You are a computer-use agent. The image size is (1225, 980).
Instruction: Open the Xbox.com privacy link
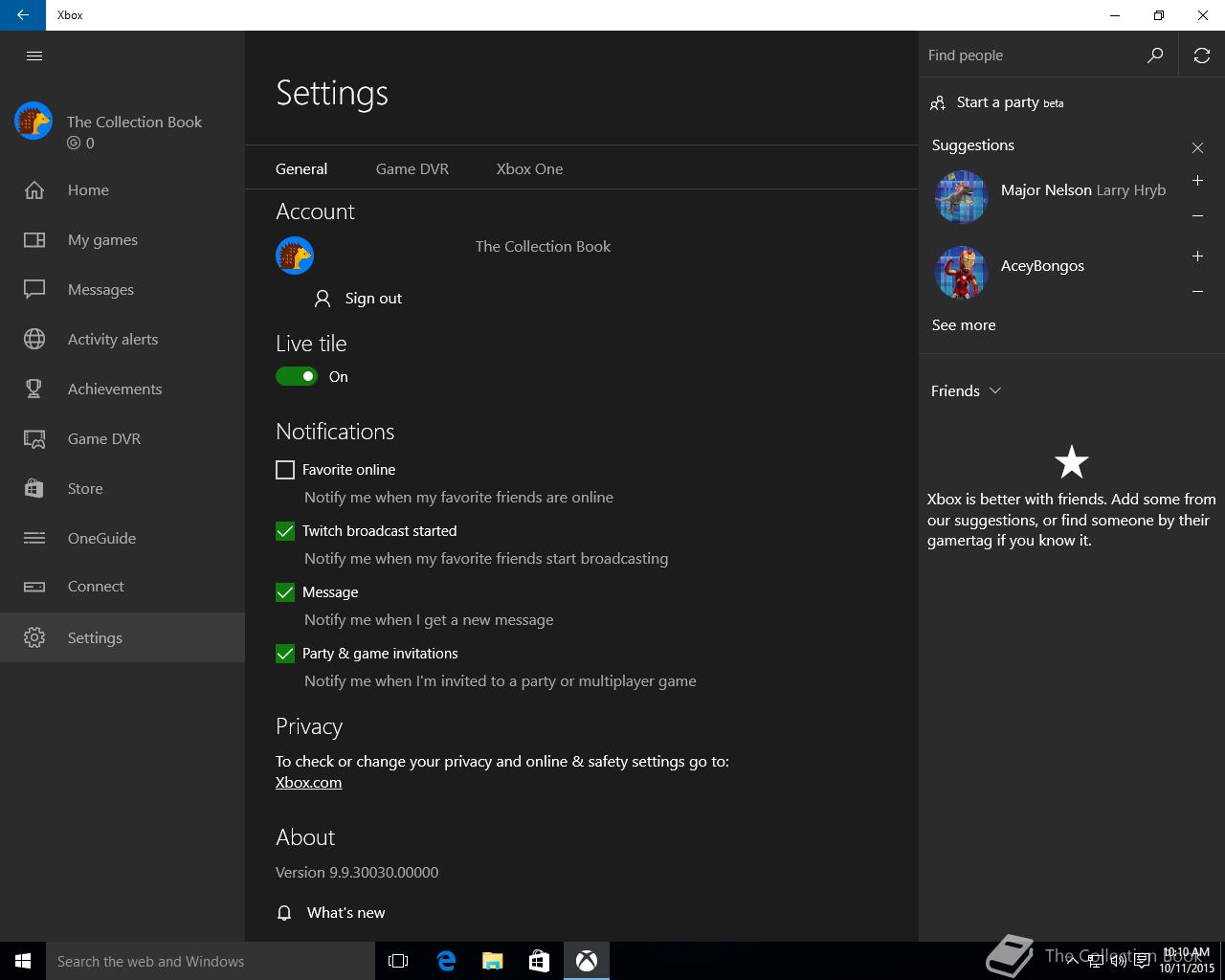(308, 782)
